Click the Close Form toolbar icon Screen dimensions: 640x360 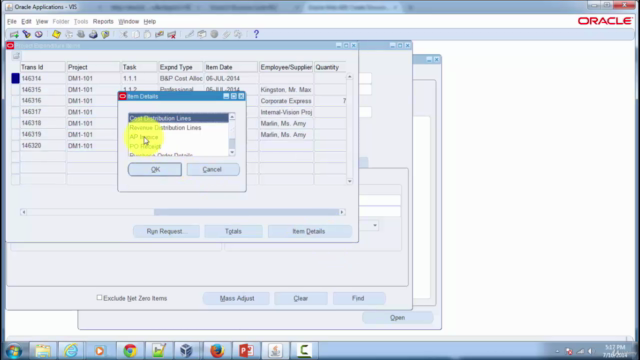(x=105, y=34)
